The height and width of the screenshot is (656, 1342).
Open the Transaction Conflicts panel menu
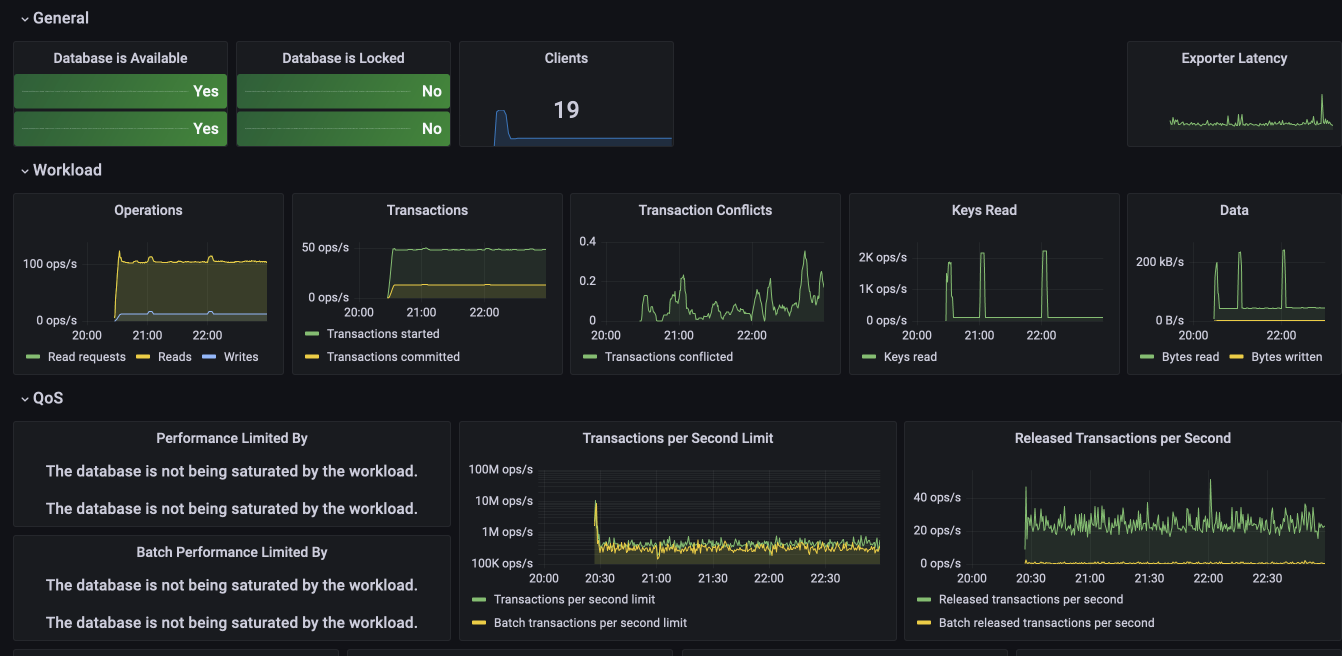click(705, 210)
